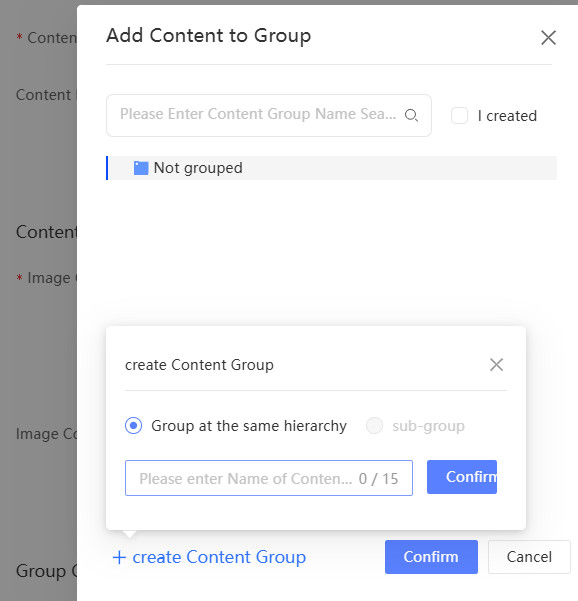Viewport: 578px width, 601px height.
Task: Click the search magnifier icon
Action: (x=411, y=115)
